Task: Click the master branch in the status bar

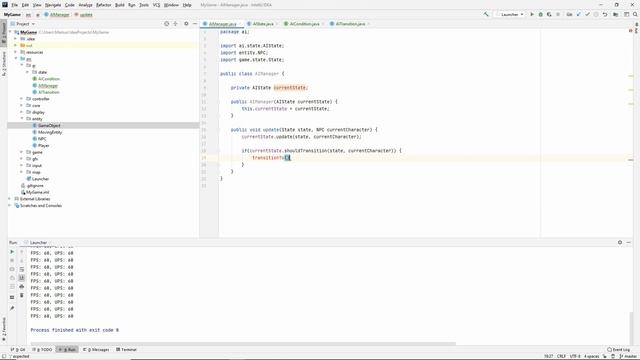Action: tap(629, 356)
